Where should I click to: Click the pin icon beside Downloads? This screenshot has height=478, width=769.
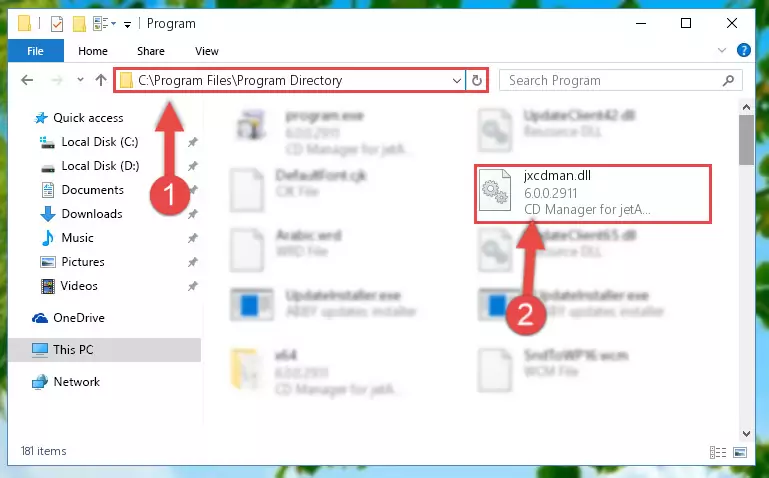point(193,214)
